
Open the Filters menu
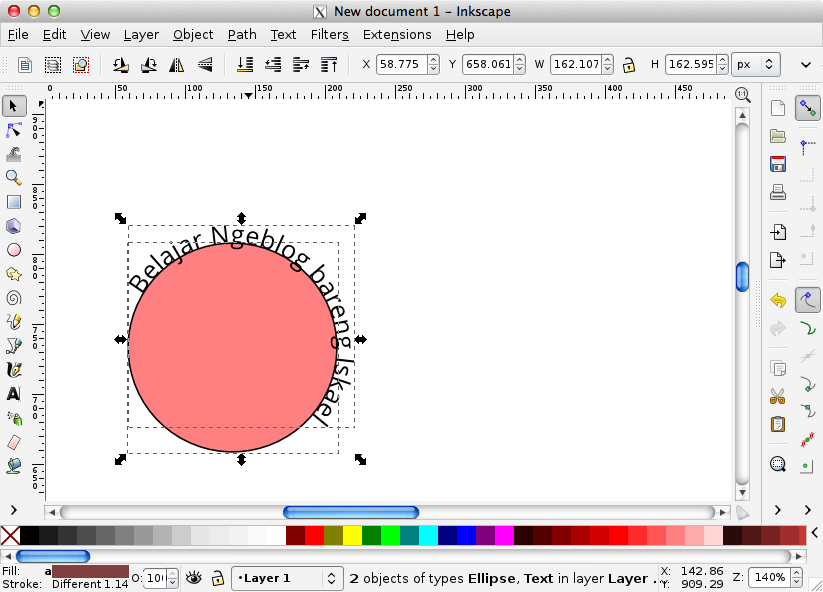330,35
